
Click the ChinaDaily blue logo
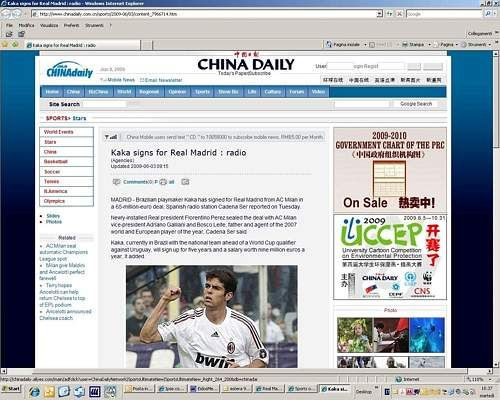pos(70,70)
